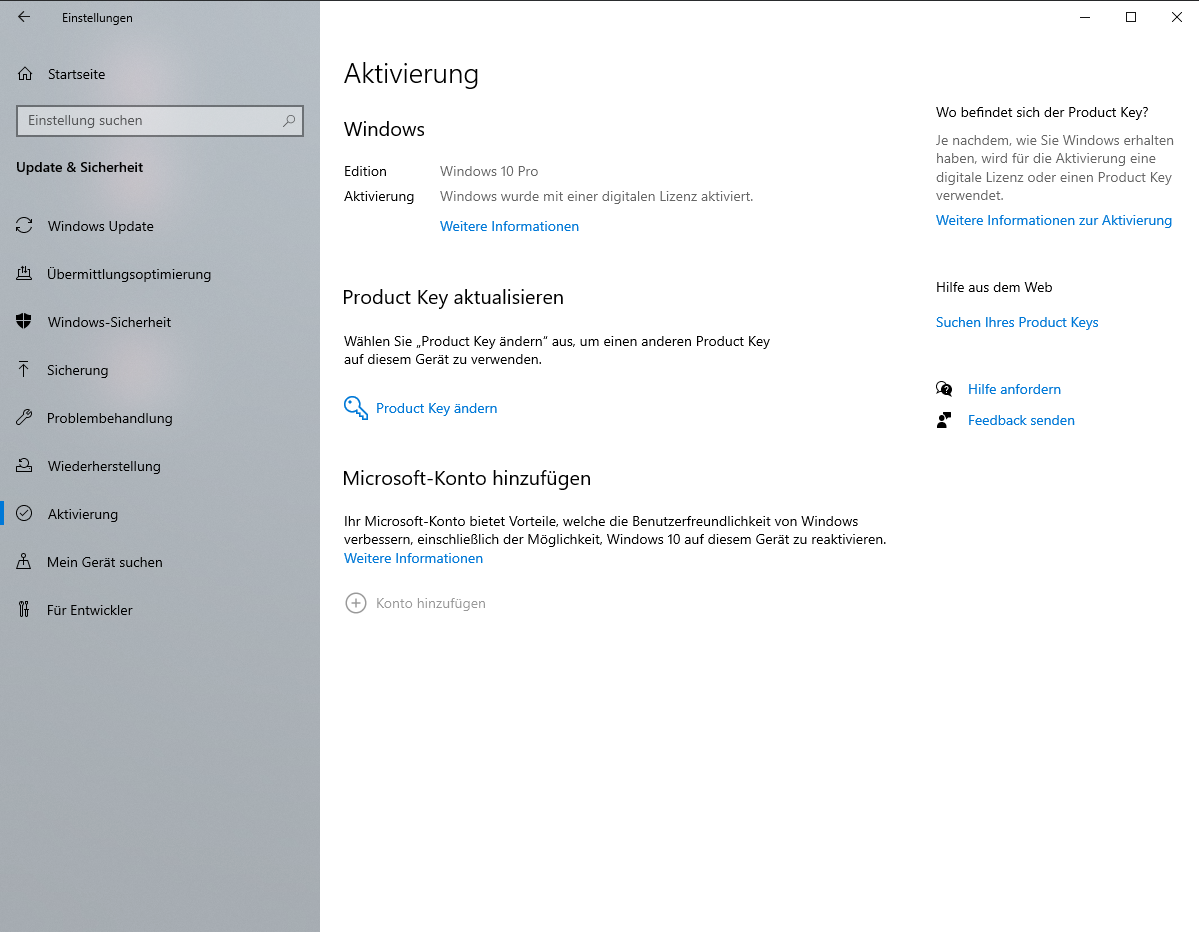Image resolution: width=1199 pixels, height=932 pixels.
Task: Click the plus icon beside Konto hinzufügen
Action: pos(355,603)
